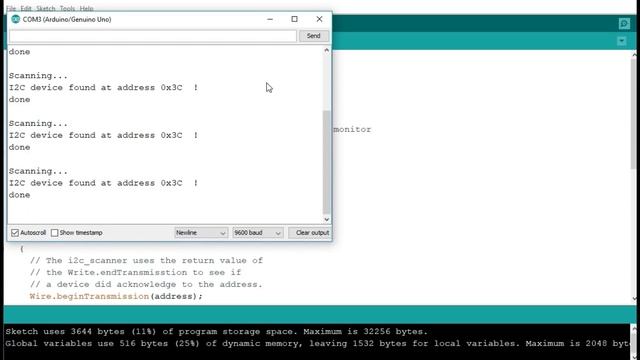Close the COM3 serial monitor window
640x360 pixels.
(319, 19)
